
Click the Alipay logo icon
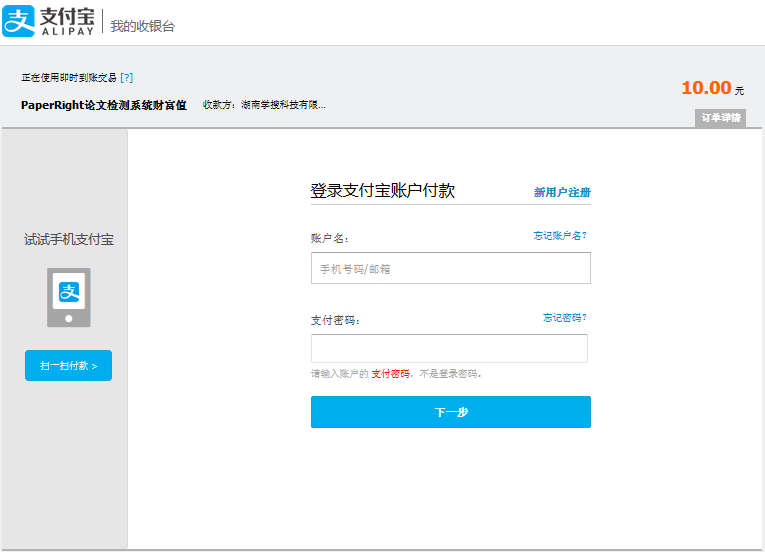(19, 22)
